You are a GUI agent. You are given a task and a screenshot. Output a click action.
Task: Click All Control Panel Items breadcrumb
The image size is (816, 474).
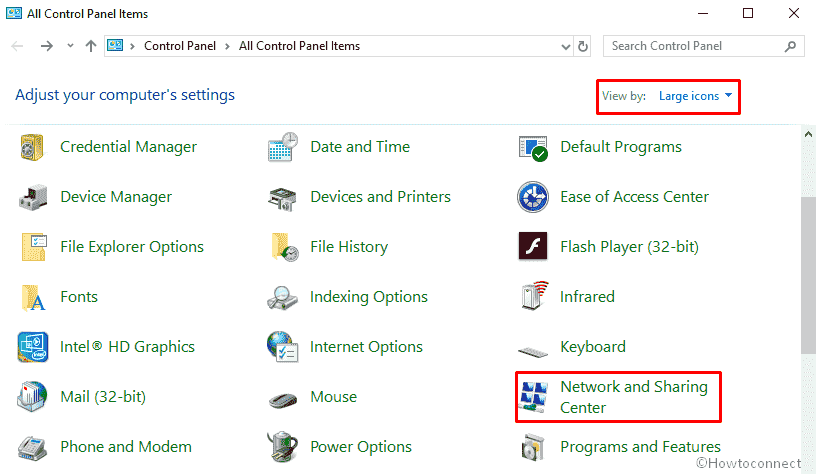(x=299, y=46)
